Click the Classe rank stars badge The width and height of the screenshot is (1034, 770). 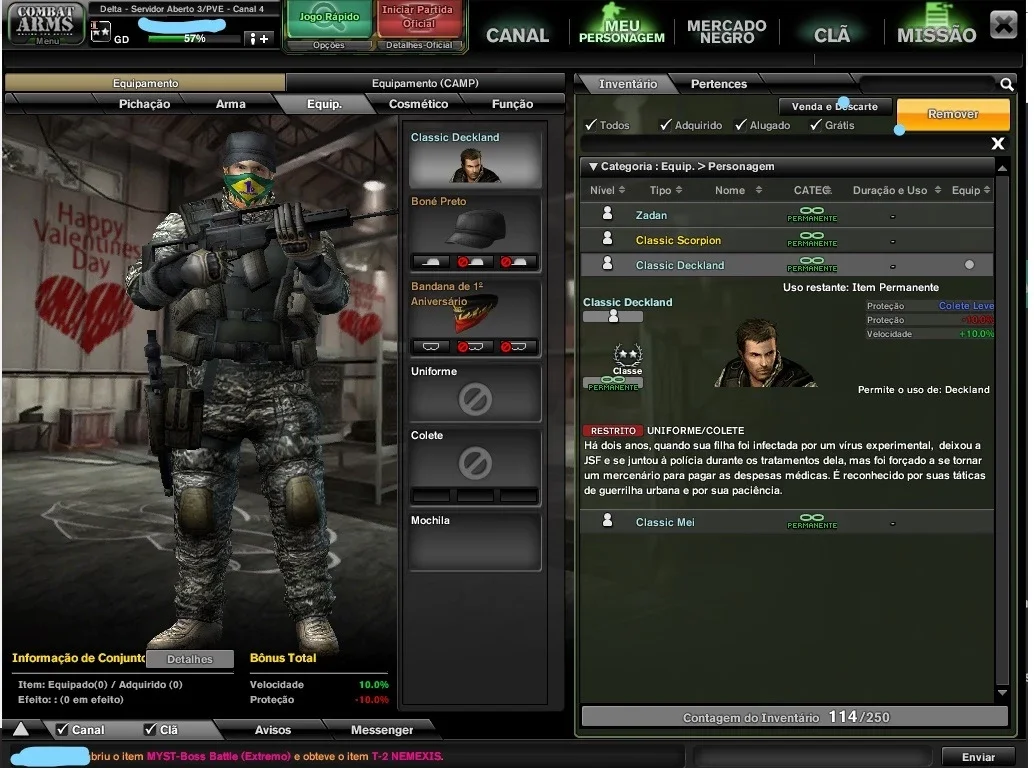(628, 355)
